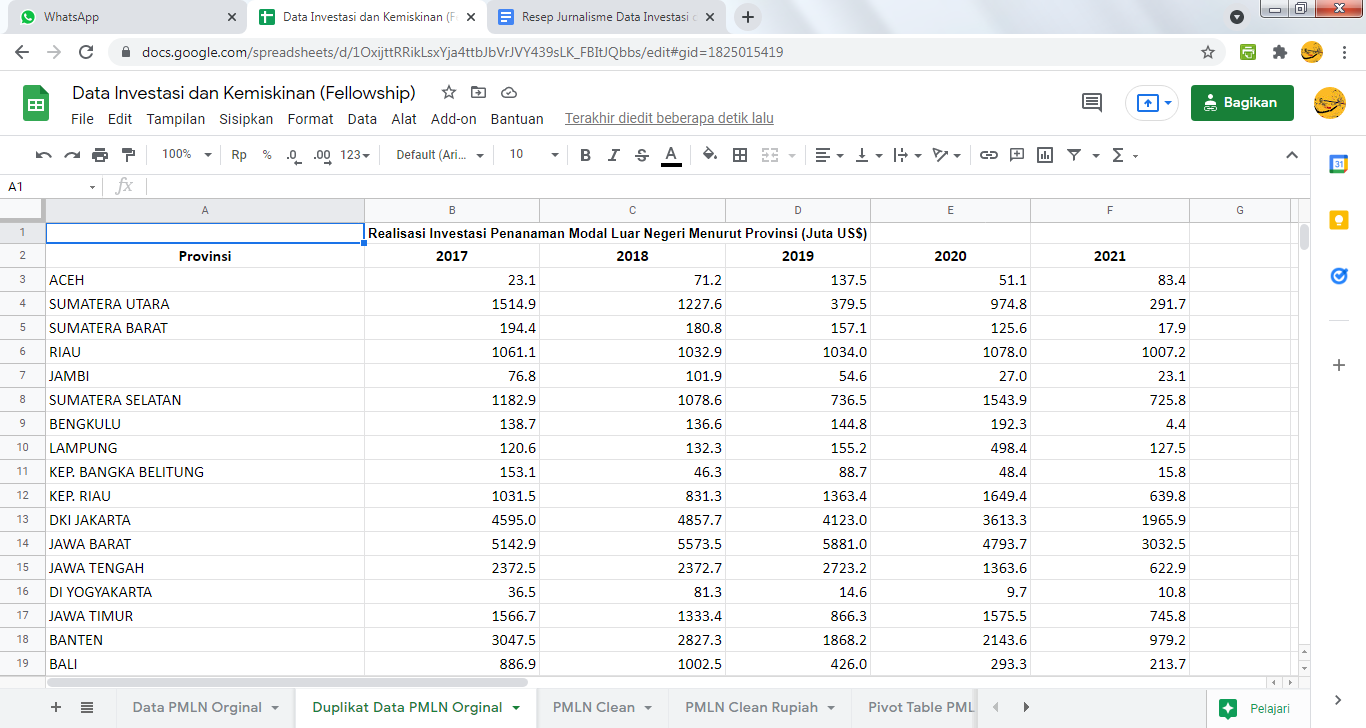Open the comment history icon
Screen dimensions: 1366x728
click(x=1092, y=102)
